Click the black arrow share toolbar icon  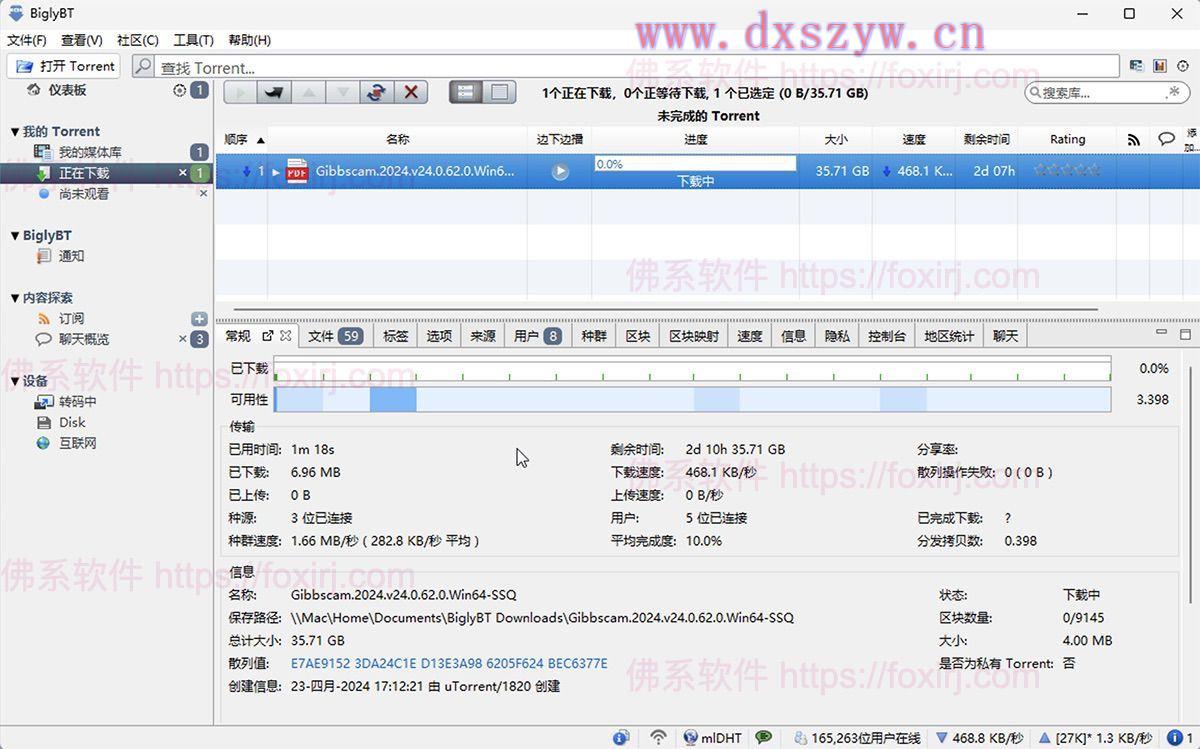click(274, 92)
